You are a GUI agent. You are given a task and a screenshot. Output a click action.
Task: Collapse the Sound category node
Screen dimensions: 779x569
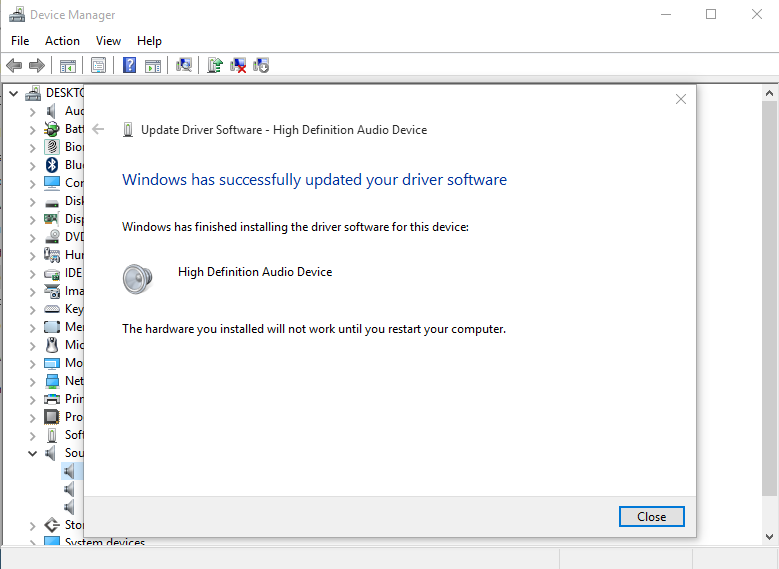33,453
